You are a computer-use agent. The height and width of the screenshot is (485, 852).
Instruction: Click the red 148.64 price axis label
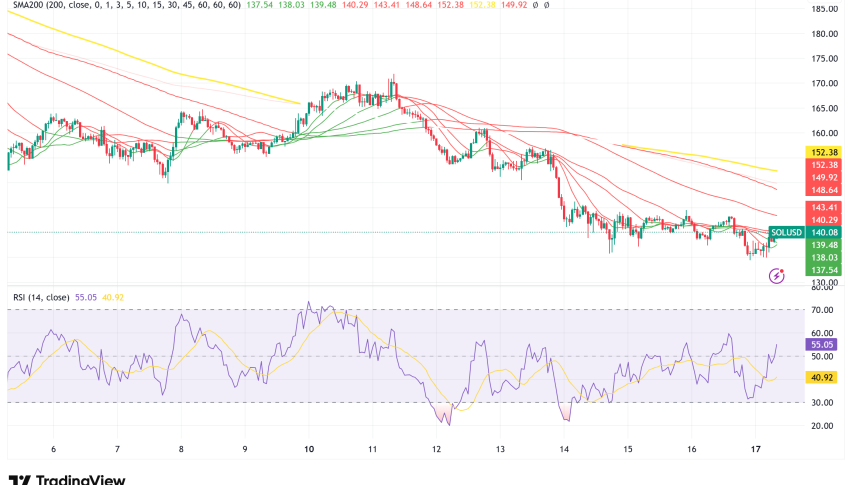pyautogui.click(x=826, y=190)
